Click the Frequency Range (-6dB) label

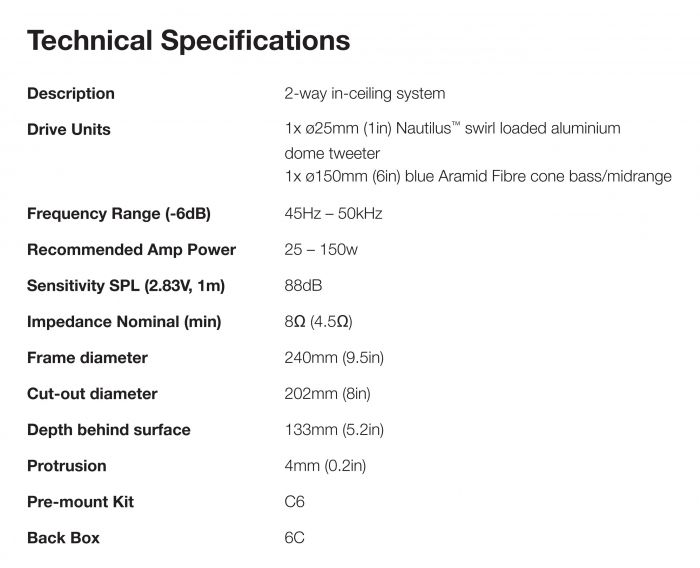coord(119,214)
